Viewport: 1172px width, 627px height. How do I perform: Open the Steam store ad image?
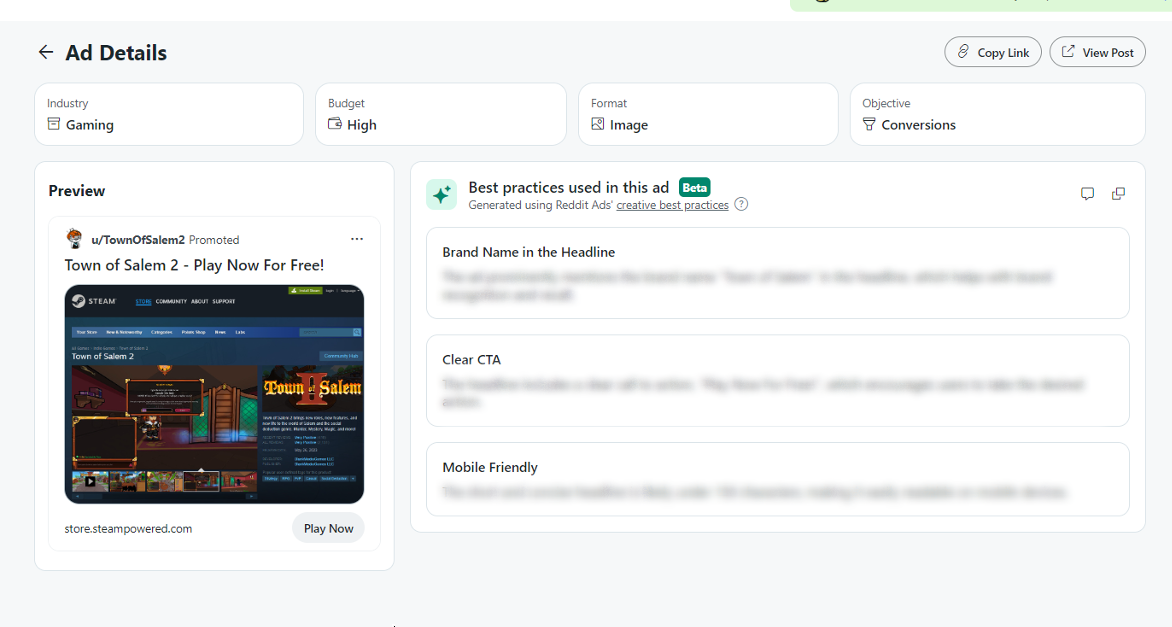pos(215,394)
